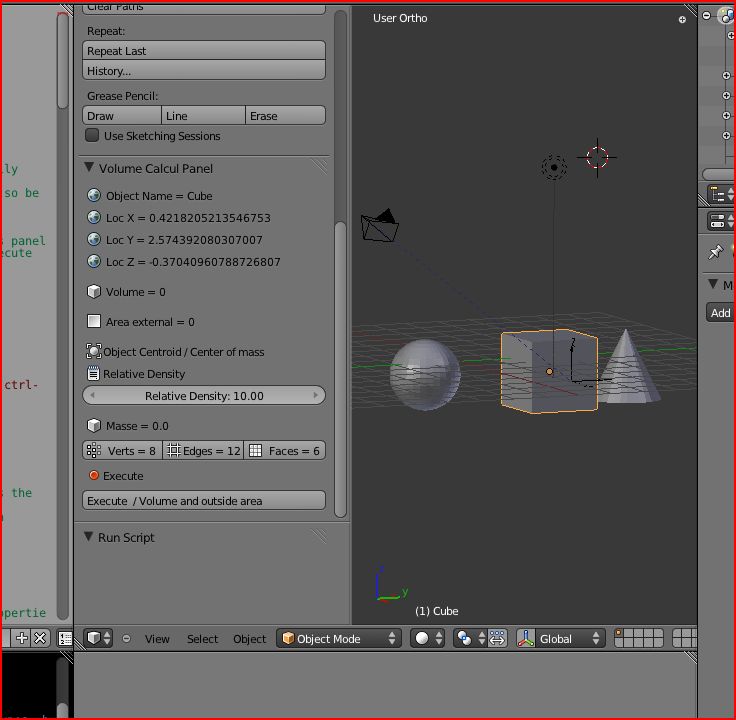
Task: Click world icon beside Loc X
Action: pyautogui.click(x=94, y=217)
